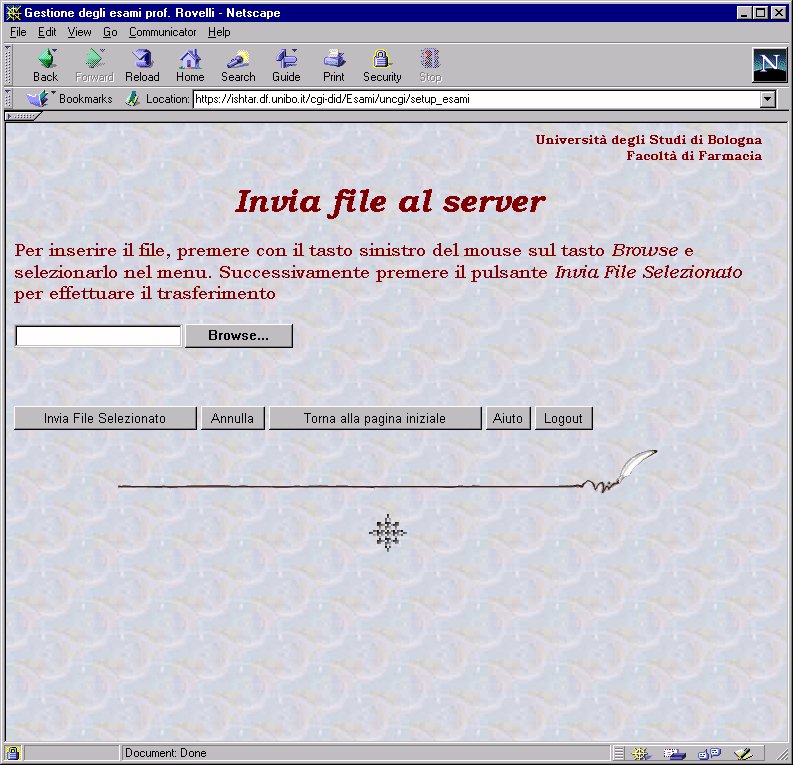Click Torna alla pagina iniziale button
The image size is (793, 765).
[x=375, y=418]
